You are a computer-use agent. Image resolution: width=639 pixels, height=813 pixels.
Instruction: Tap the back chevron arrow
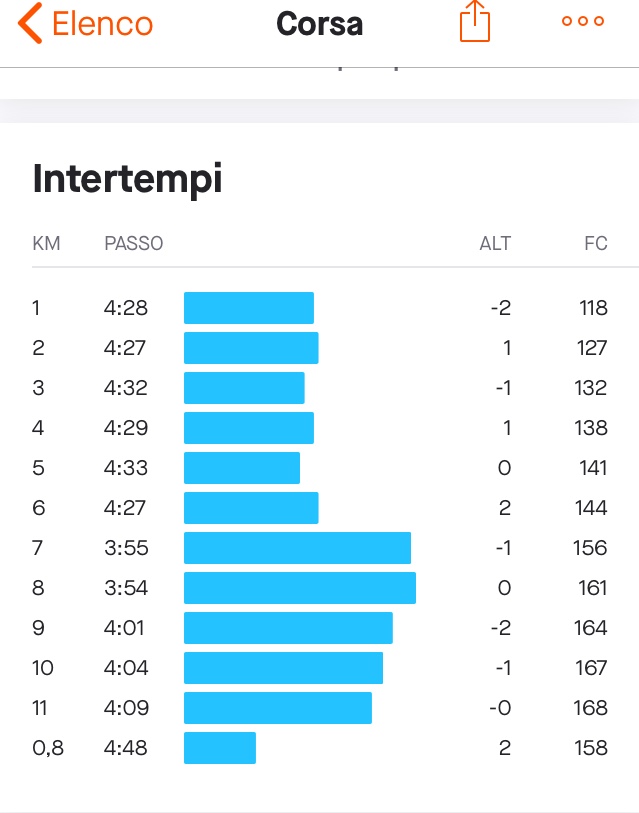tap(30, 23)
